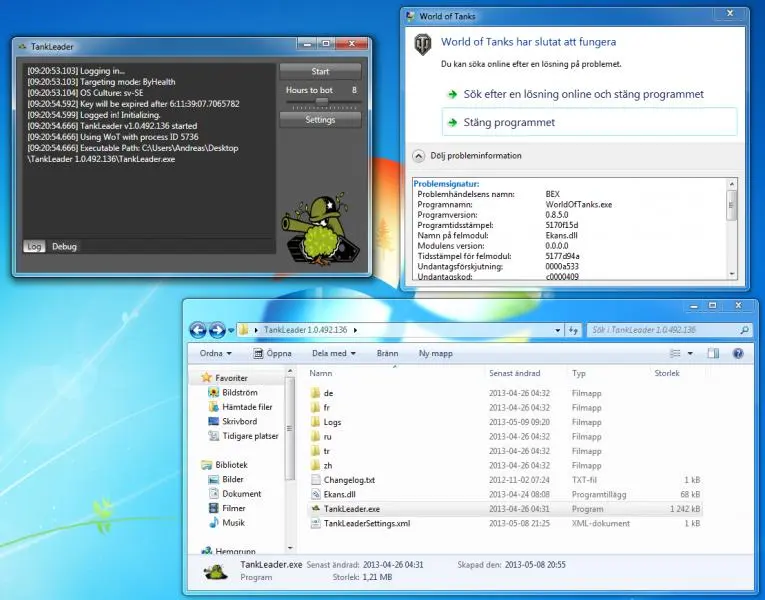Open TankLeader Settings button
Image resolution: width=765 pixels, height=600 pixels.
(x=320, y=120)
